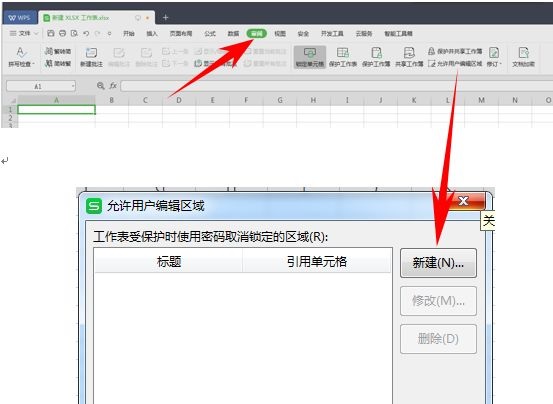553x404 pixels.
Task: Open the 文件 menu
Action: click(20, 33)
